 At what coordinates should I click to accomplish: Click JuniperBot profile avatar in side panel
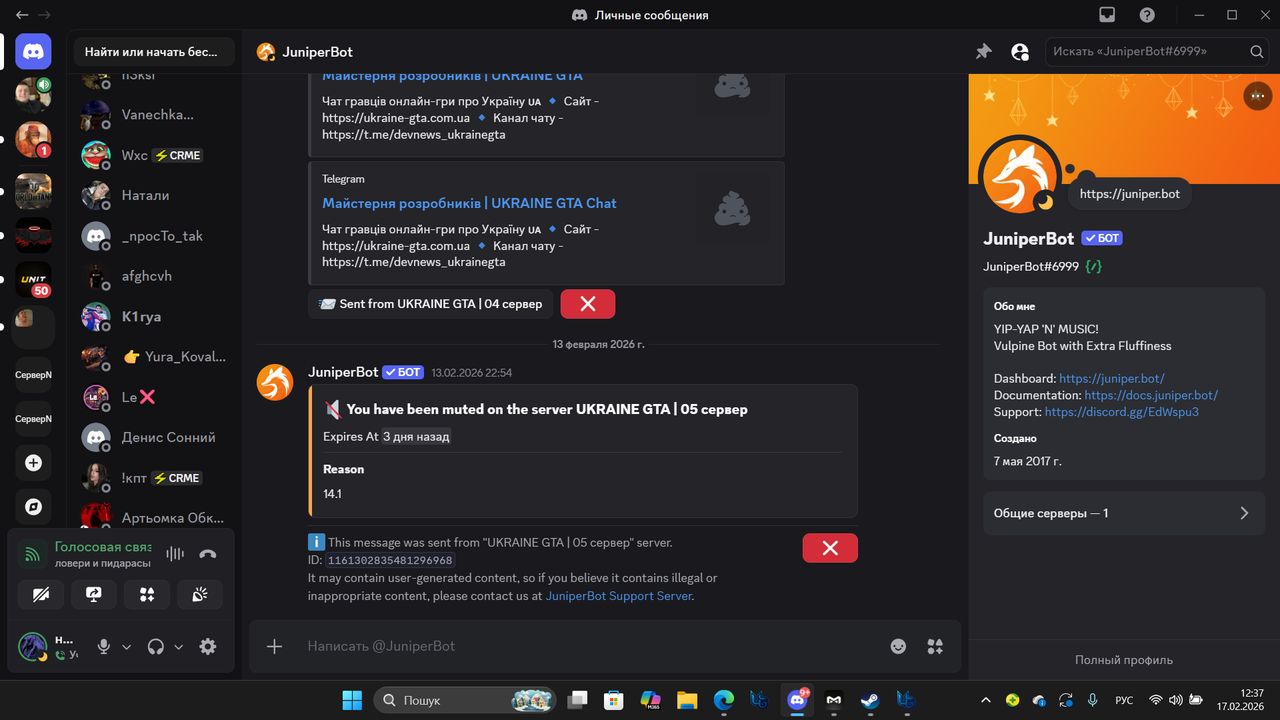point(1019,175)
